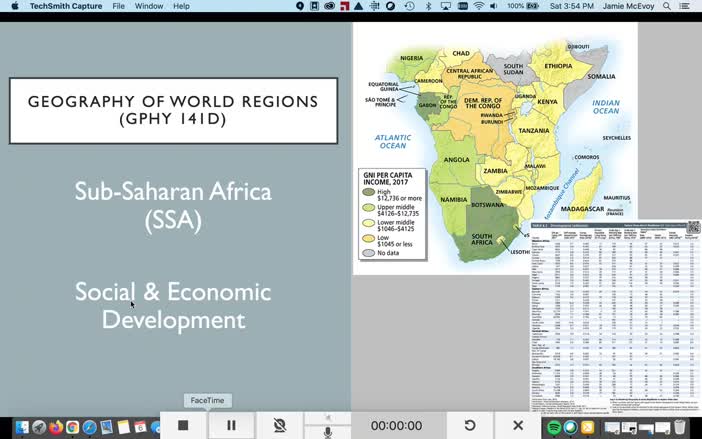The width and height of the screenshot is (702, 439).
Task: Click the MADAGASCAR label on the map
Action: click(582, 209)
